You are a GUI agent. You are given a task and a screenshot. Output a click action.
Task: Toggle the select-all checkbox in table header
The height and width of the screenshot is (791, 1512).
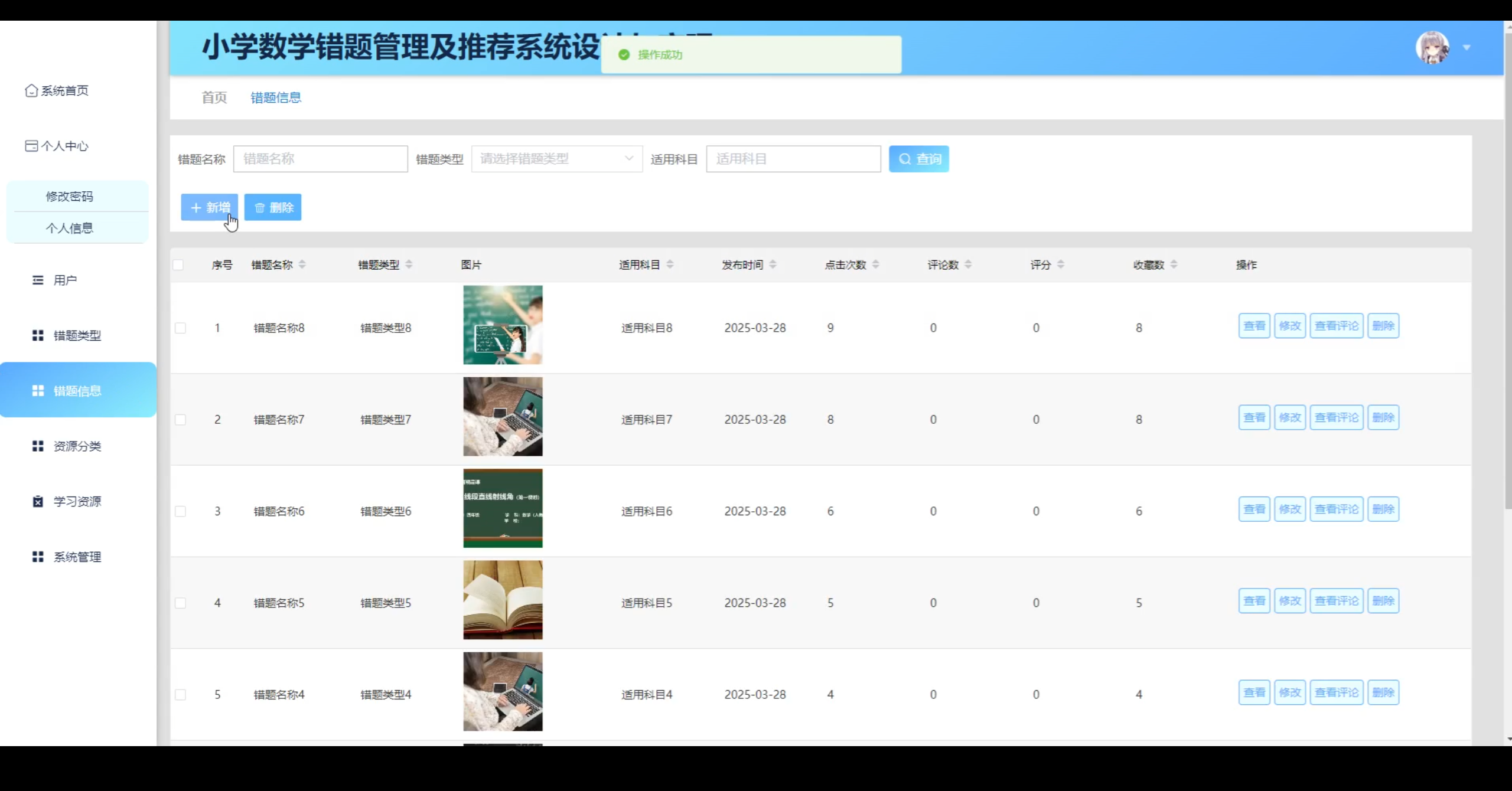(x=178, y=264)
